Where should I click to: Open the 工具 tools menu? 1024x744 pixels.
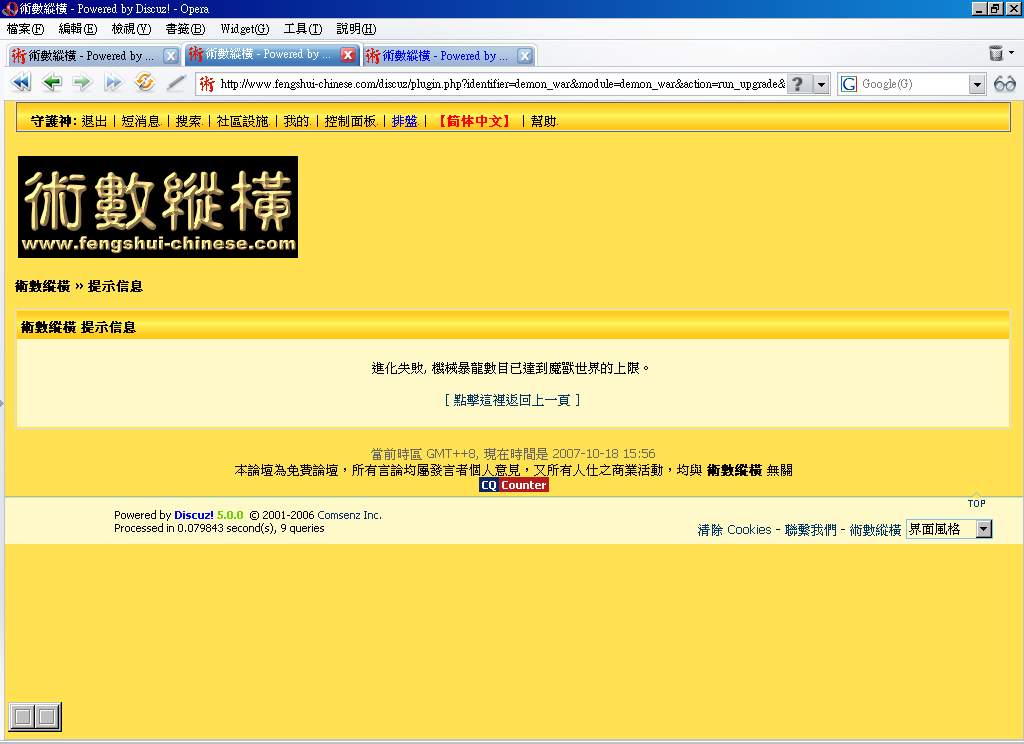(x=302, y=29)
